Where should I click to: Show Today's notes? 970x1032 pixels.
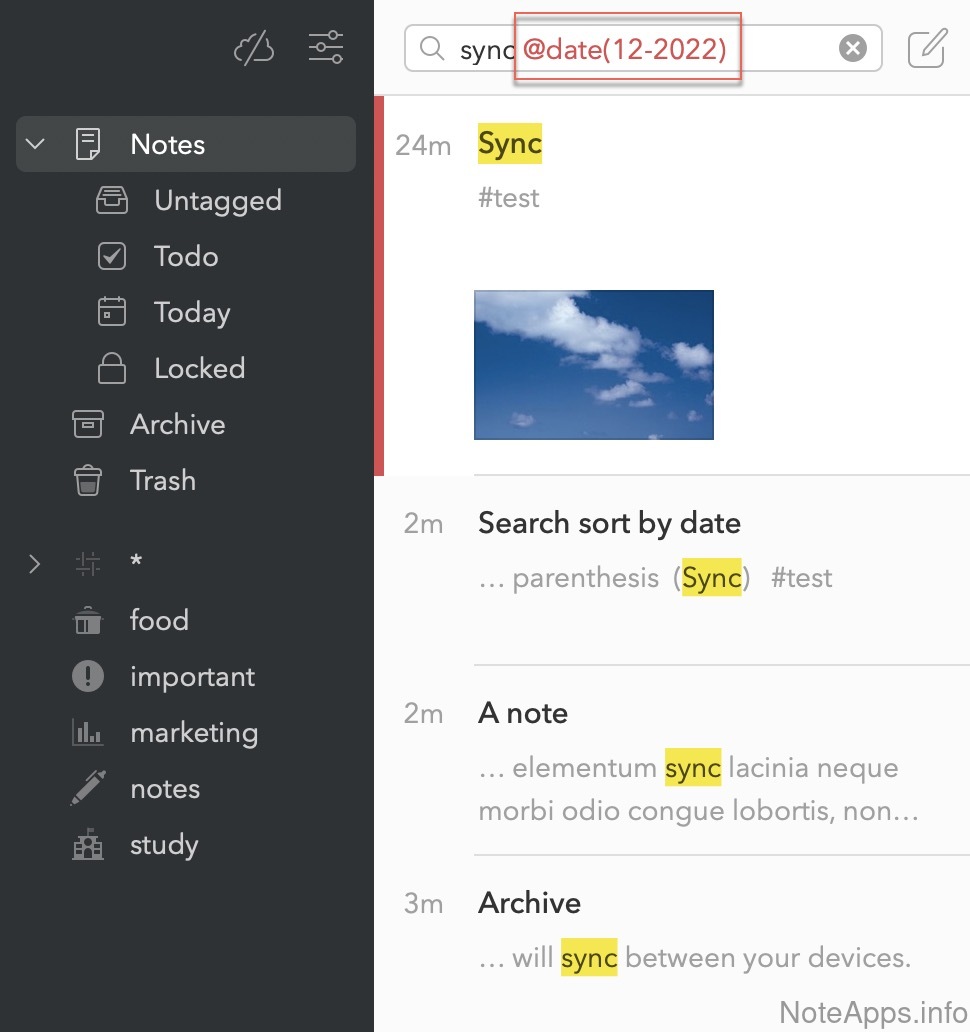click(192, 313)
